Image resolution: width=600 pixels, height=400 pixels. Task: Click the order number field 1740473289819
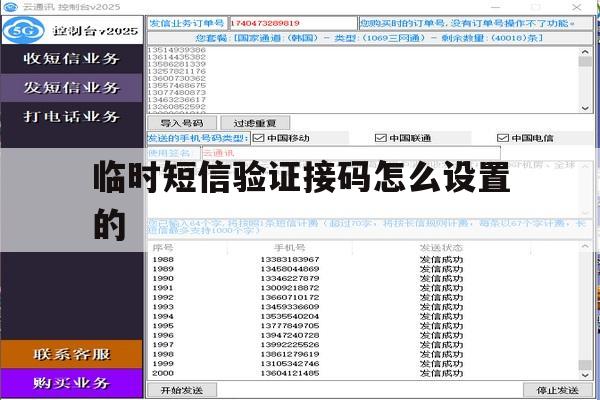click(x=293, y=23)
